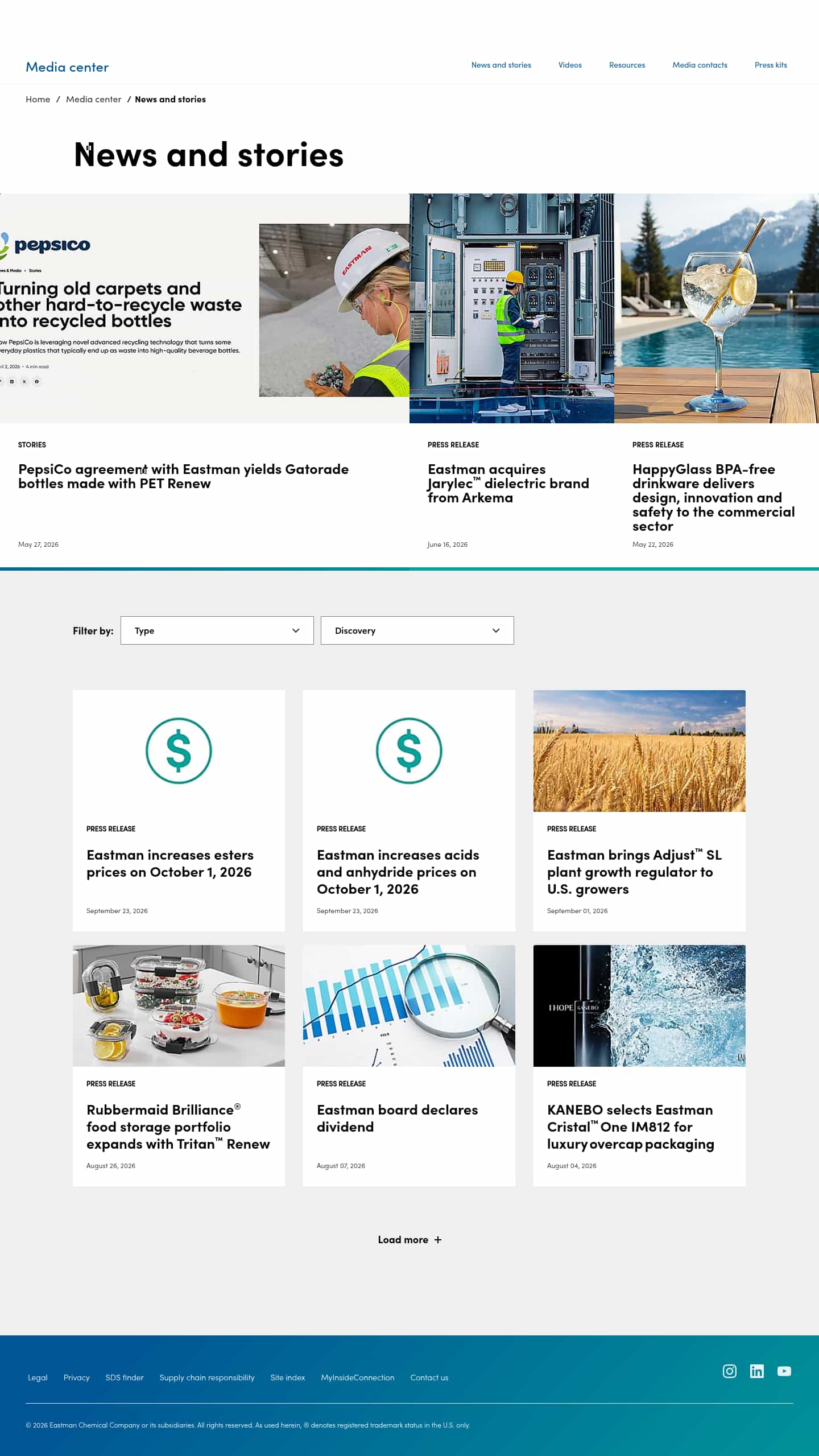Click the 'News and stories' breadcrumb text
This screenshot has height=1456, width=819.
(x=170, y=99)
